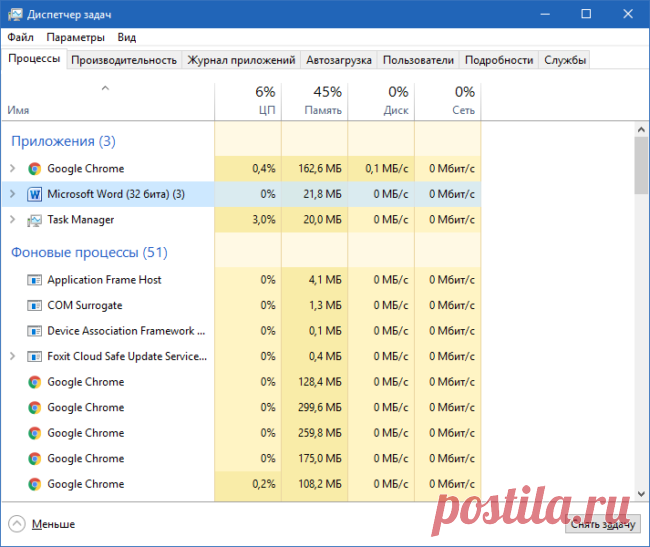Viewport: 650px width, 547px height.
Task: Click Chrome icon of 128,4 МБ process
Action: coord(35,382)
